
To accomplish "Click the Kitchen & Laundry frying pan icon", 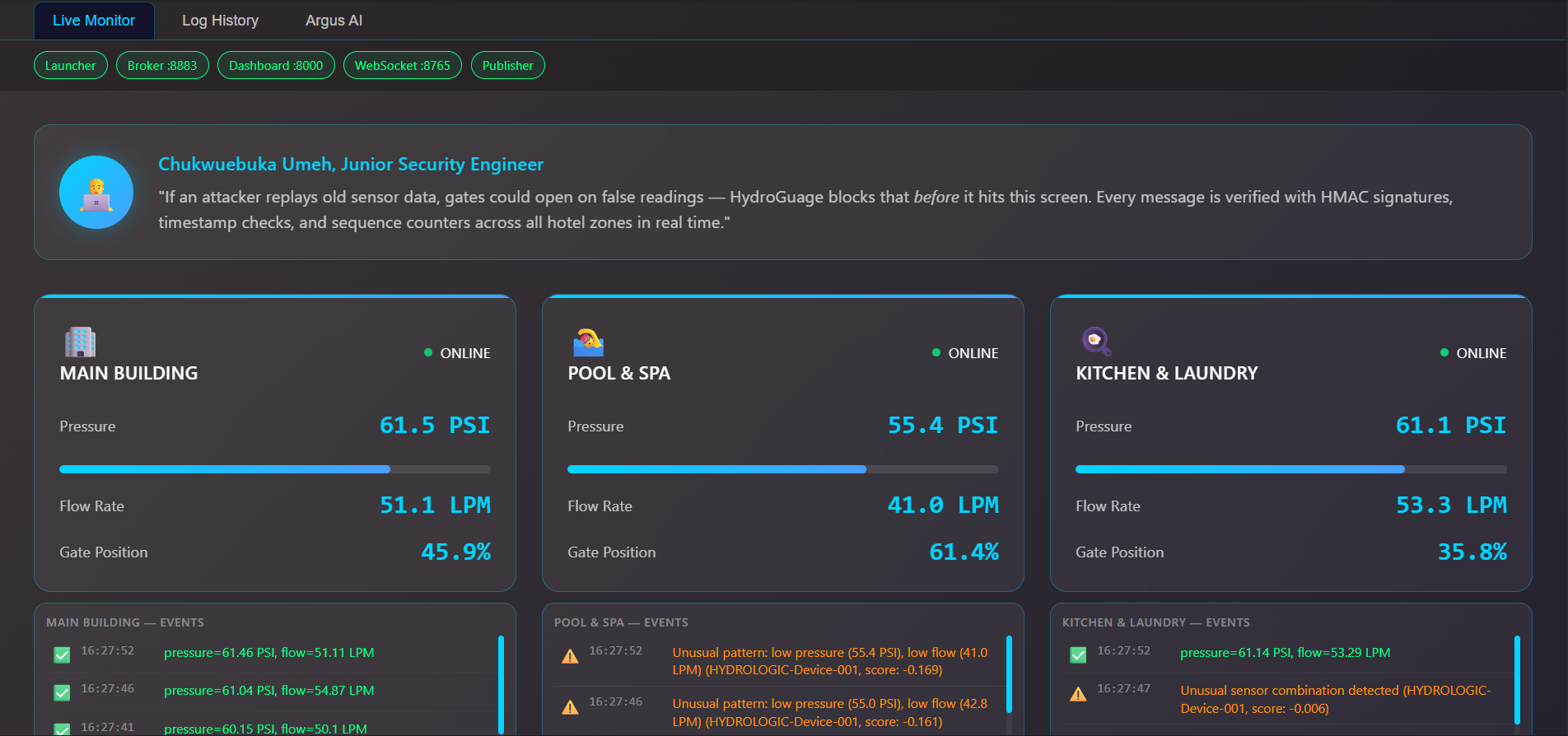I will pos(1096,342).
